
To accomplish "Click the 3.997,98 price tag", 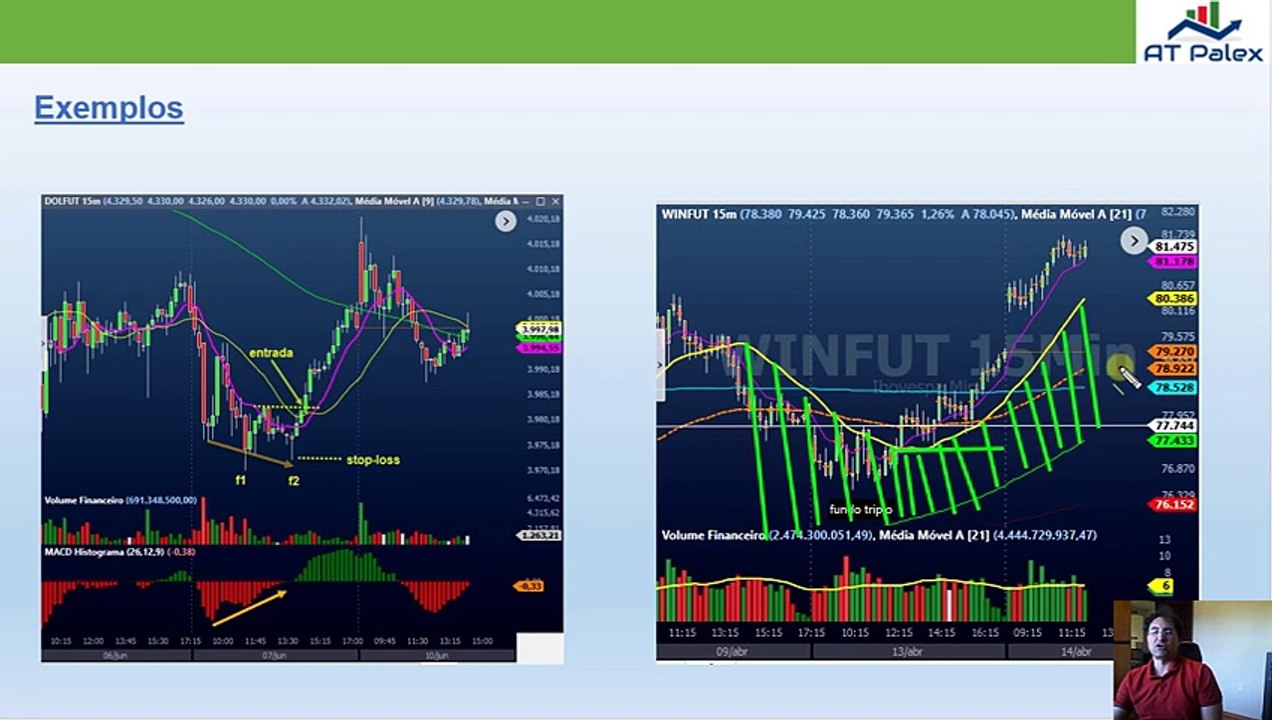I will pyautogui.click(x=541, y=329).
